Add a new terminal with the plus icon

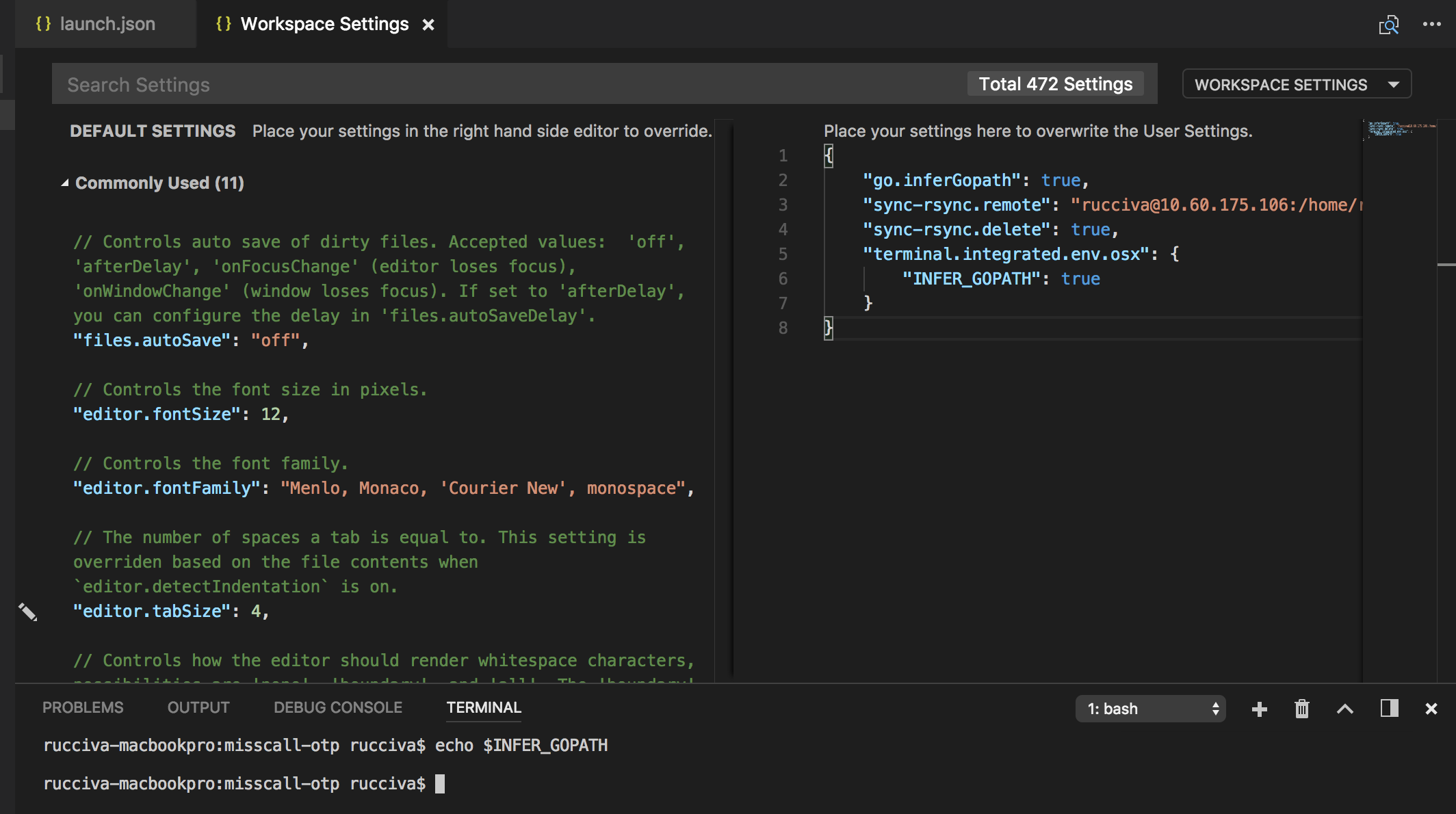1259,709
